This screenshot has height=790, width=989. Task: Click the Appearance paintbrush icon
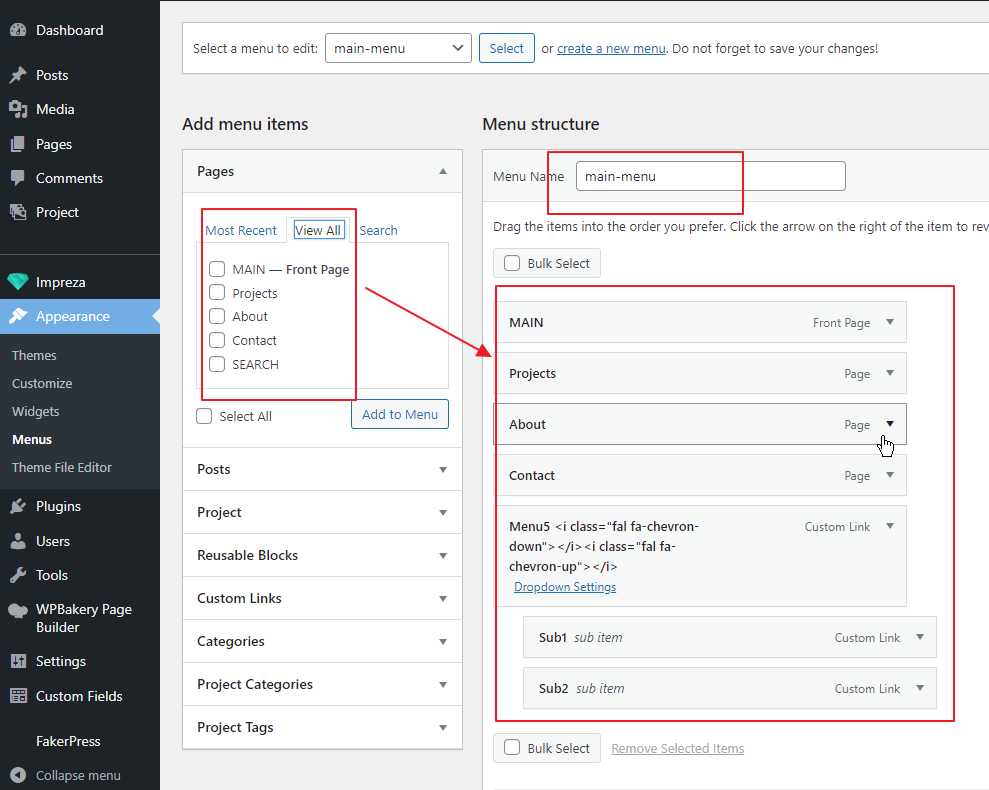(18, 316)
